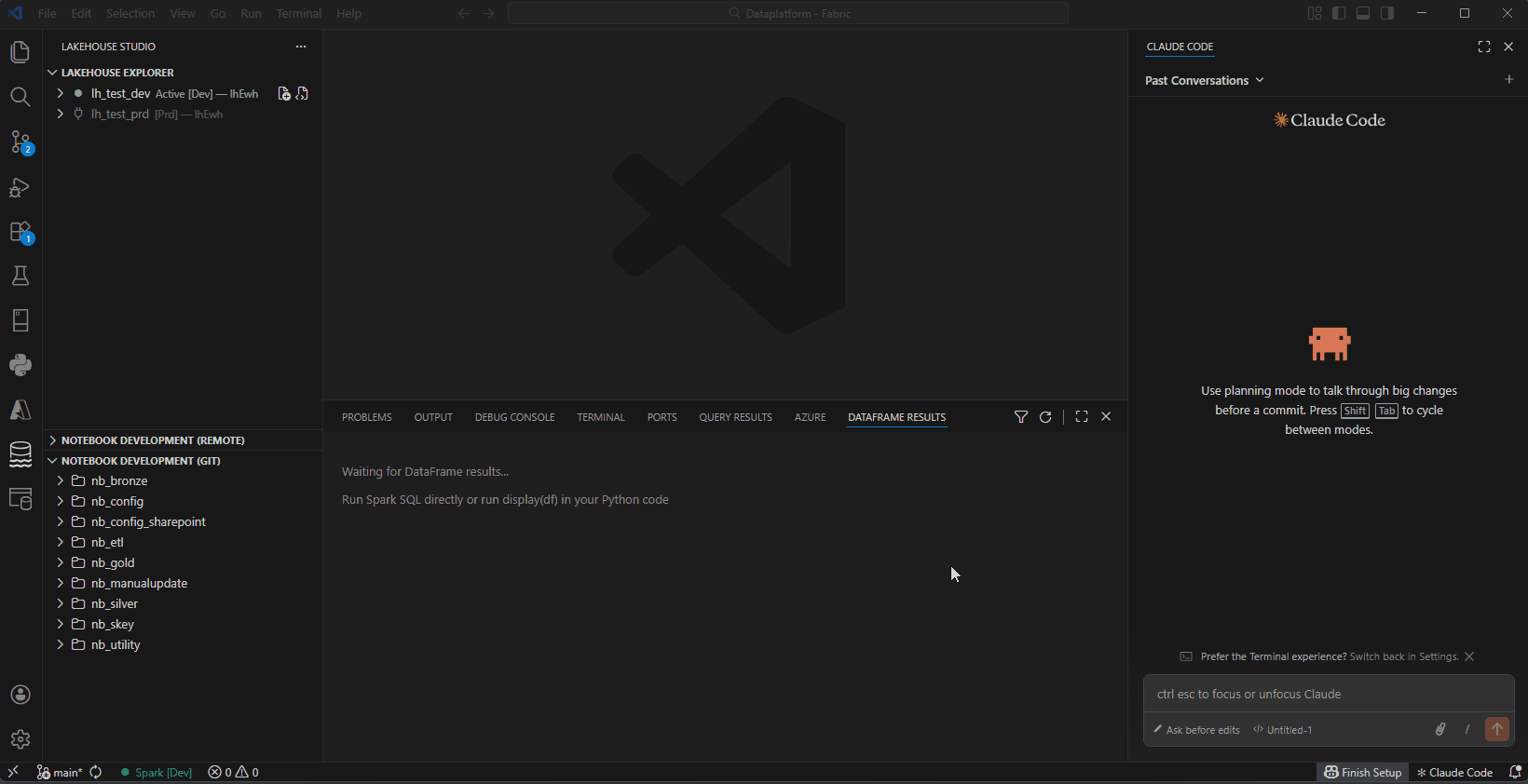Open the Python view in activity bar
Image resolution: width=1528 pixels, height=784 pixels.
(x=20, y=365)
